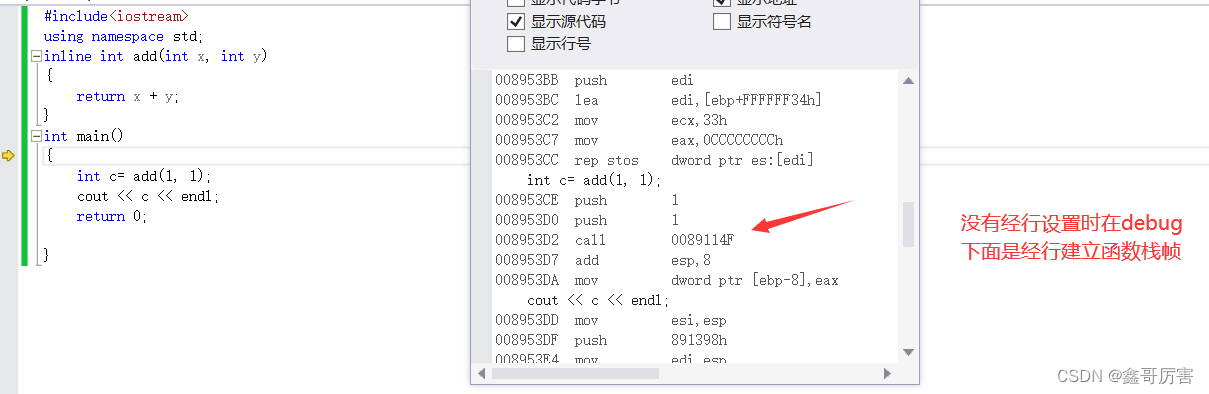Viewport: 1209px width, 394px height.
Task: Click the 'return 0;' line in editor
Action: (112, 216)
